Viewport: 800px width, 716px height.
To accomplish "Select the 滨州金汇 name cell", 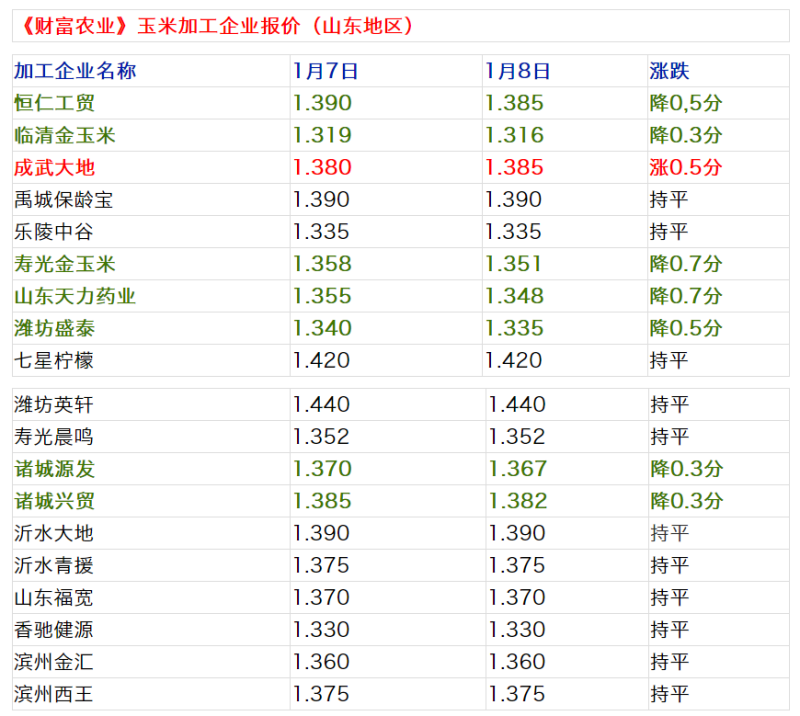I will [x=54, y=662].
